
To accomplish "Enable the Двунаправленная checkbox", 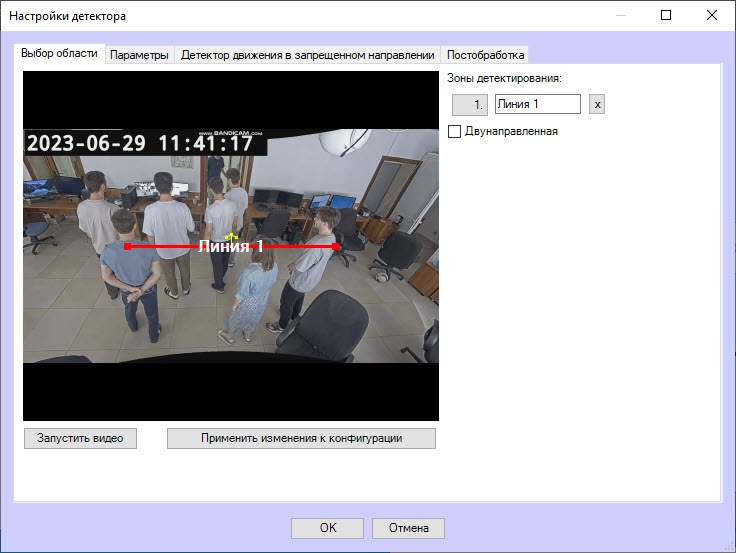I will [454, 131].
